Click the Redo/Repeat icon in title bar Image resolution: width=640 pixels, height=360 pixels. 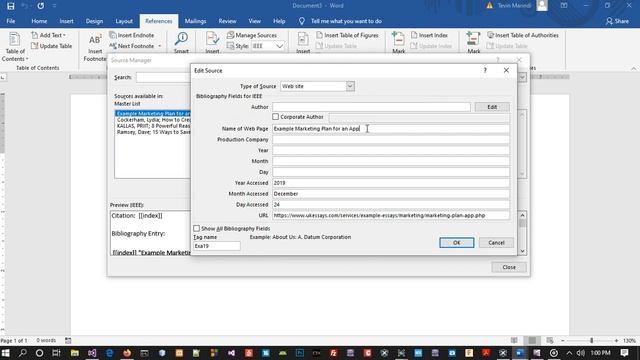pyautogui.click(x=40, y=6)
